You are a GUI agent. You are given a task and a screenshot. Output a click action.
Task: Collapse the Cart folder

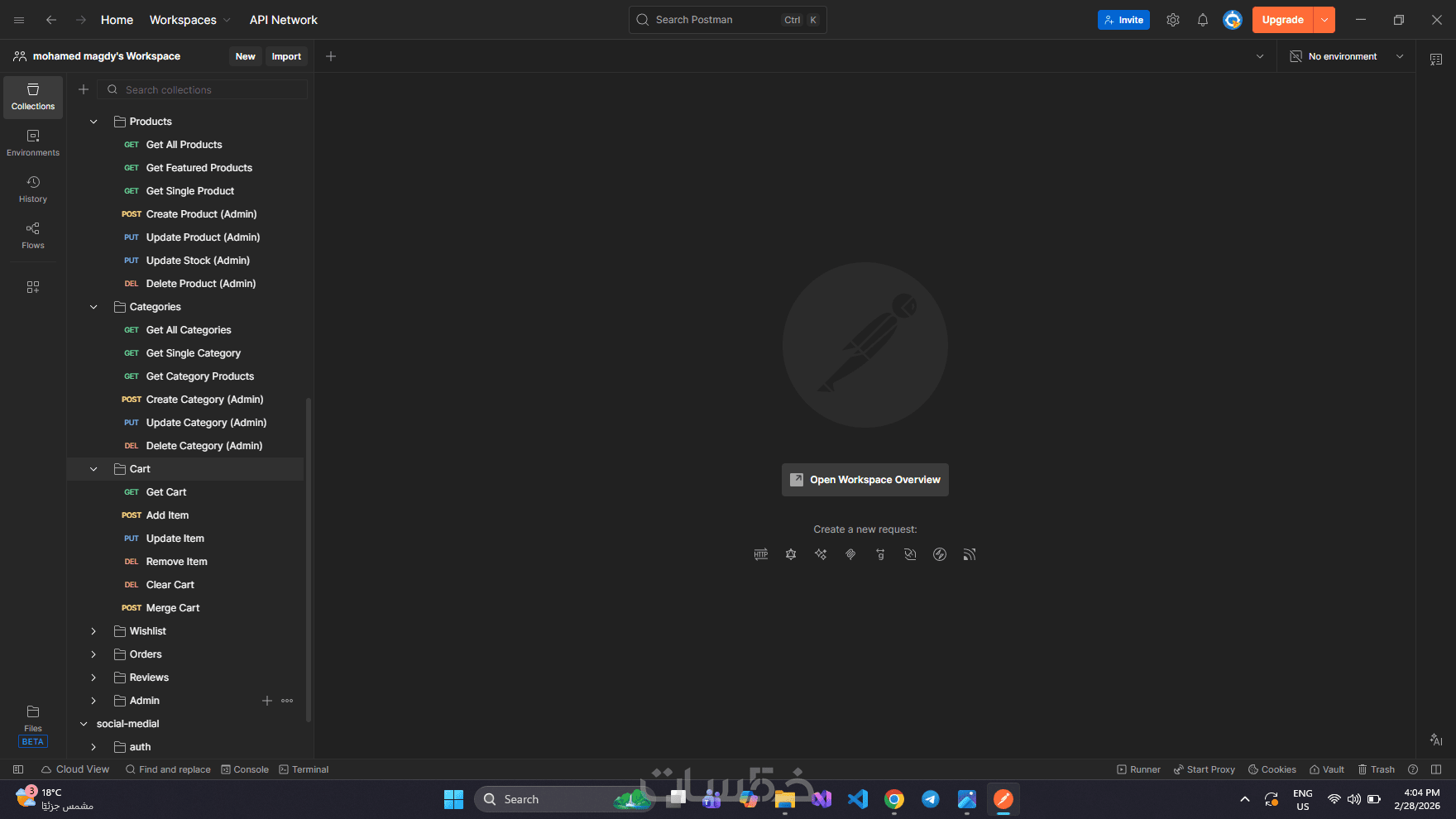pyautogui.click(x=93, y=469)
